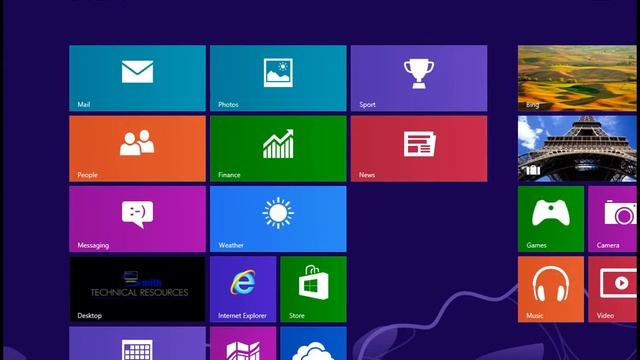Viewport: 640px width, 360px height.
Task: Open the Maps tile
Action: [x=243, y=343]
